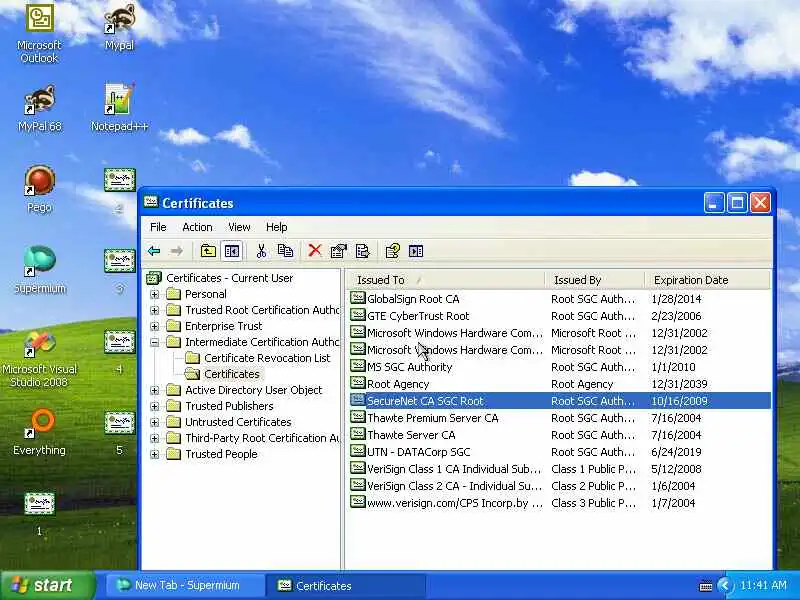Select the Root Agency certificate icon
The width and height of the screenshot is (800, 600).
pyautogui.click(x=358, y=383)
